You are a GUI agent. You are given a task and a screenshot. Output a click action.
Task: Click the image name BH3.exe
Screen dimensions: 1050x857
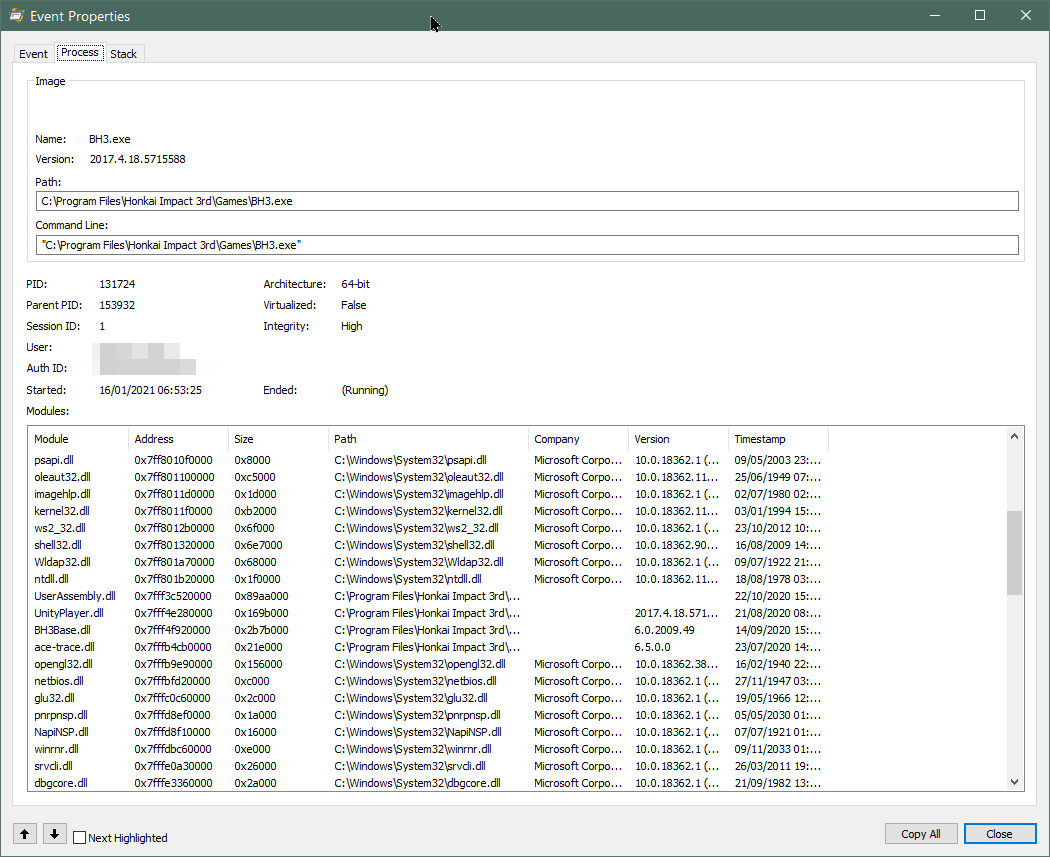pos(110,139)
